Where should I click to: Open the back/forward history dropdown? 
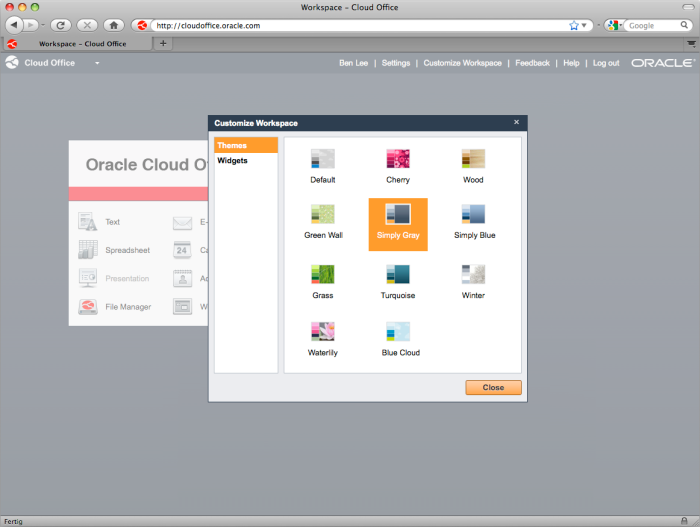pos(43,25)
